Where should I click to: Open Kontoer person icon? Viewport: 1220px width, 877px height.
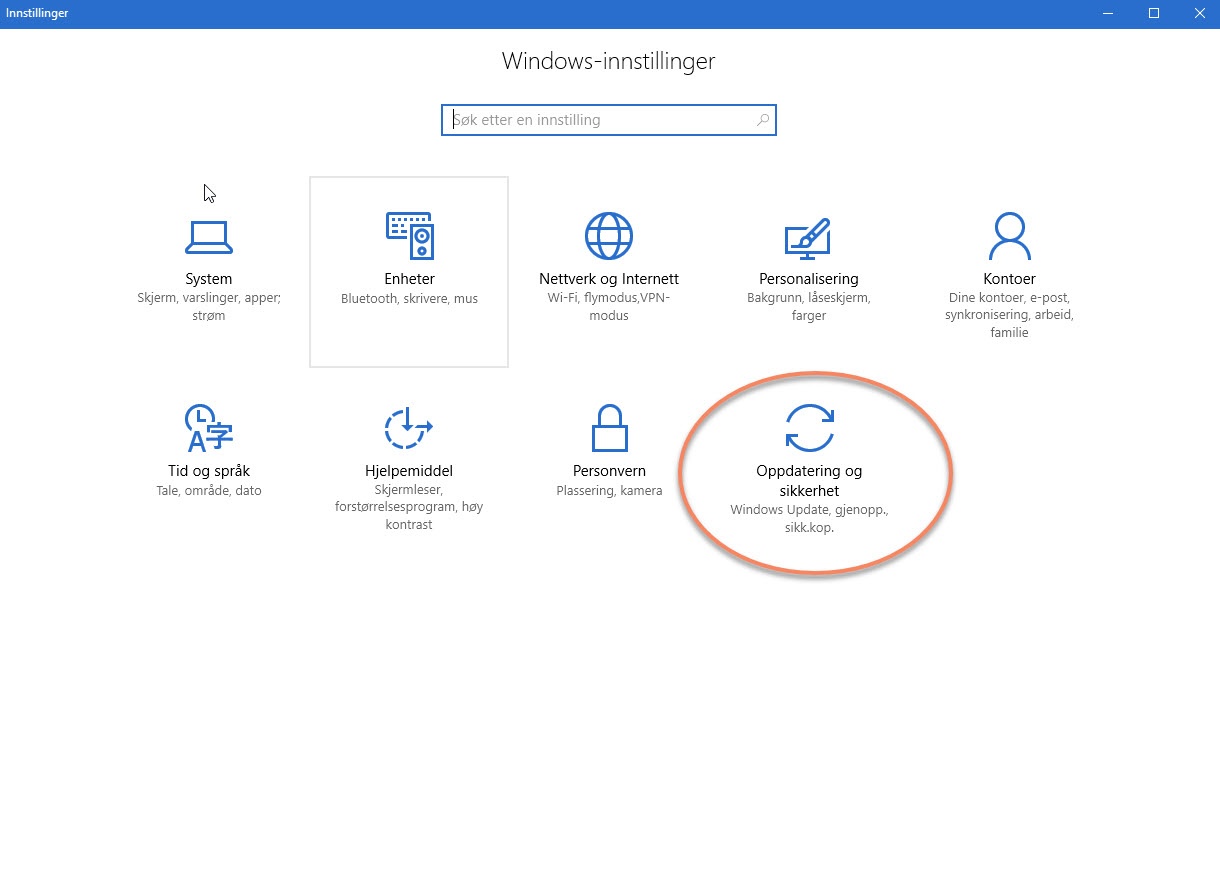click(1009, 236)
